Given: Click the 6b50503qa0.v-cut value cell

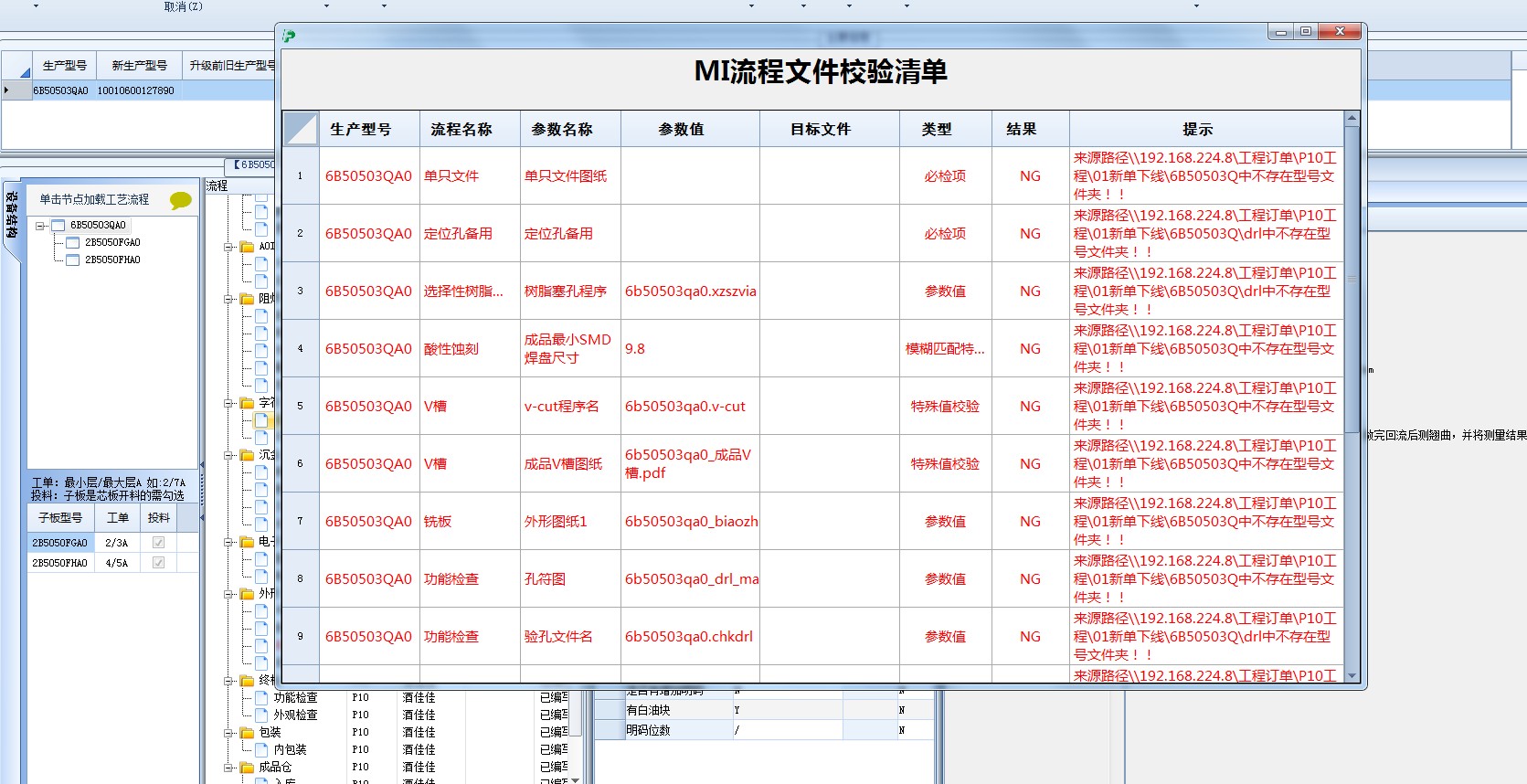Looking at the screenshot, I should tap(690, 406).
